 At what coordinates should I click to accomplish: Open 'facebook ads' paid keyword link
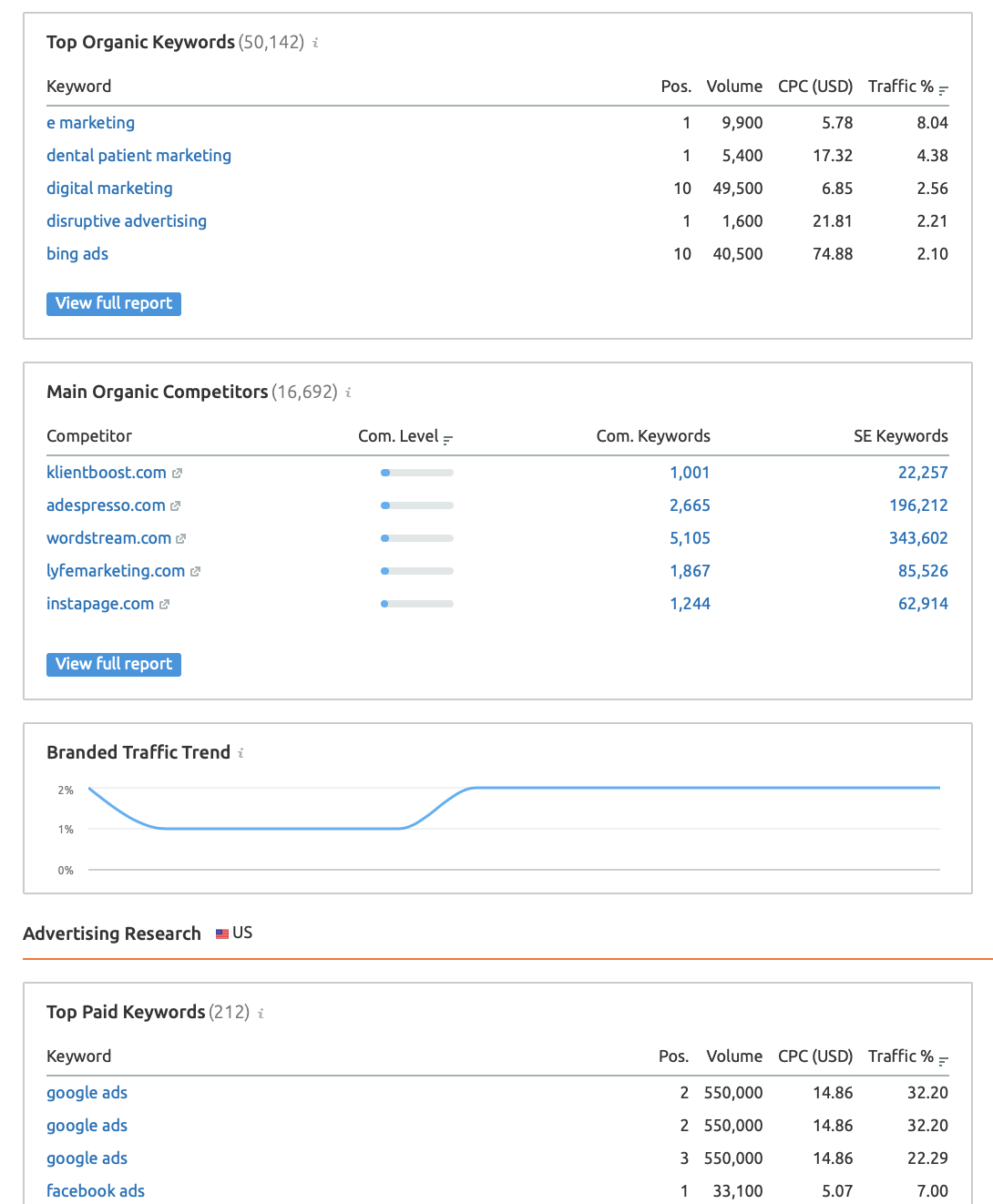(96, 1191)
